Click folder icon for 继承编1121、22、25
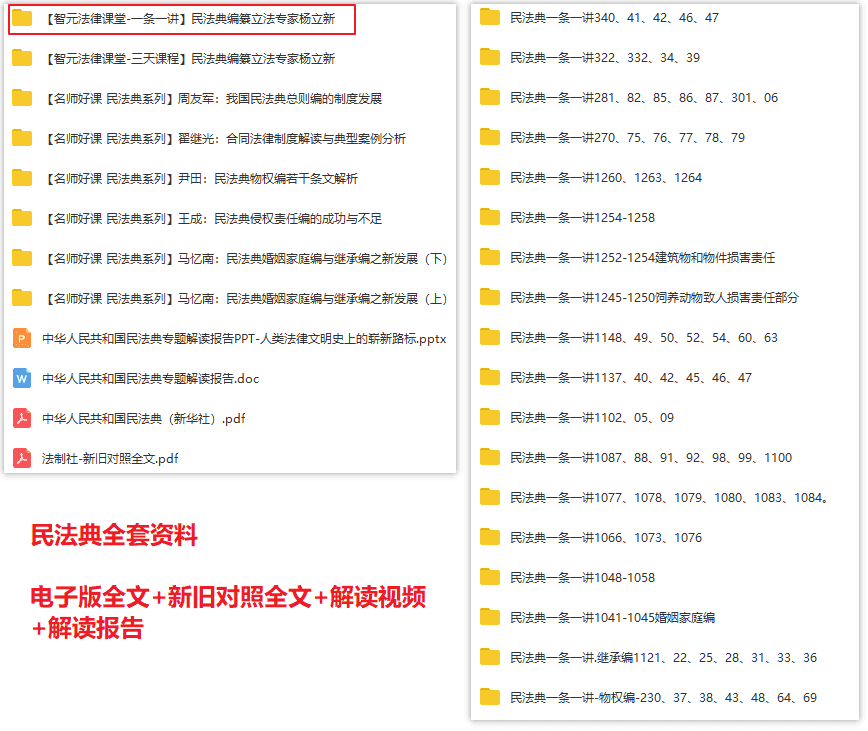Screen dimensions: 868x731 tap(490, 657)
